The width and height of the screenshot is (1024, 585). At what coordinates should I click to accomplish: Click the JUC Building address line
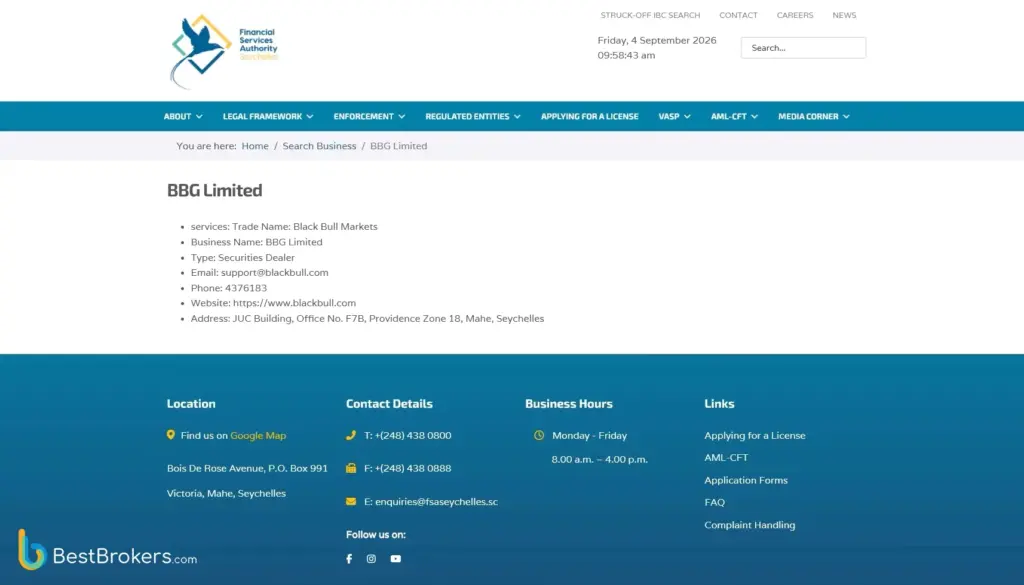tap(367, 319)
